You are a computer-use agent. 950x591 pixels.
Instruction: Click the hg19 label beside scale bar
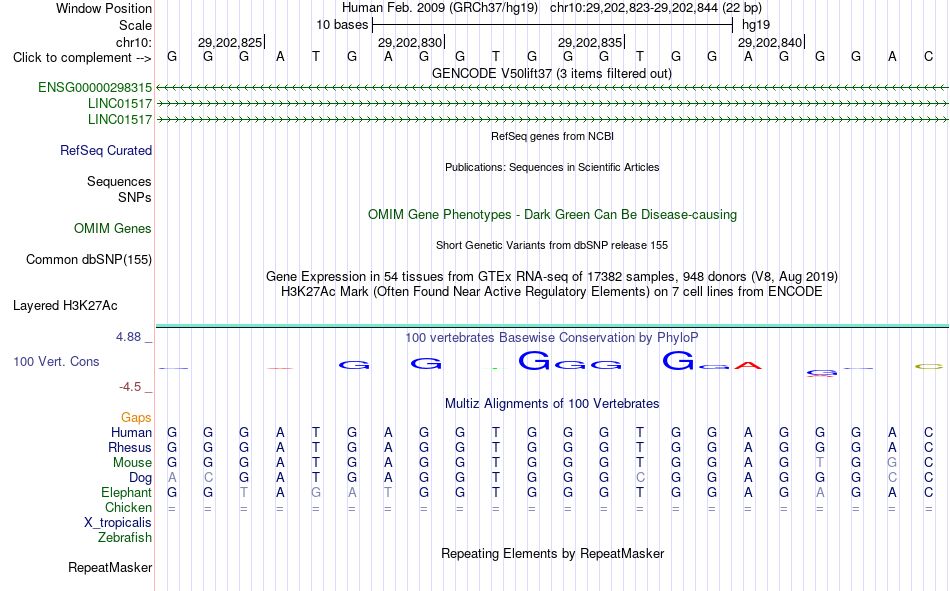[756, 25]
